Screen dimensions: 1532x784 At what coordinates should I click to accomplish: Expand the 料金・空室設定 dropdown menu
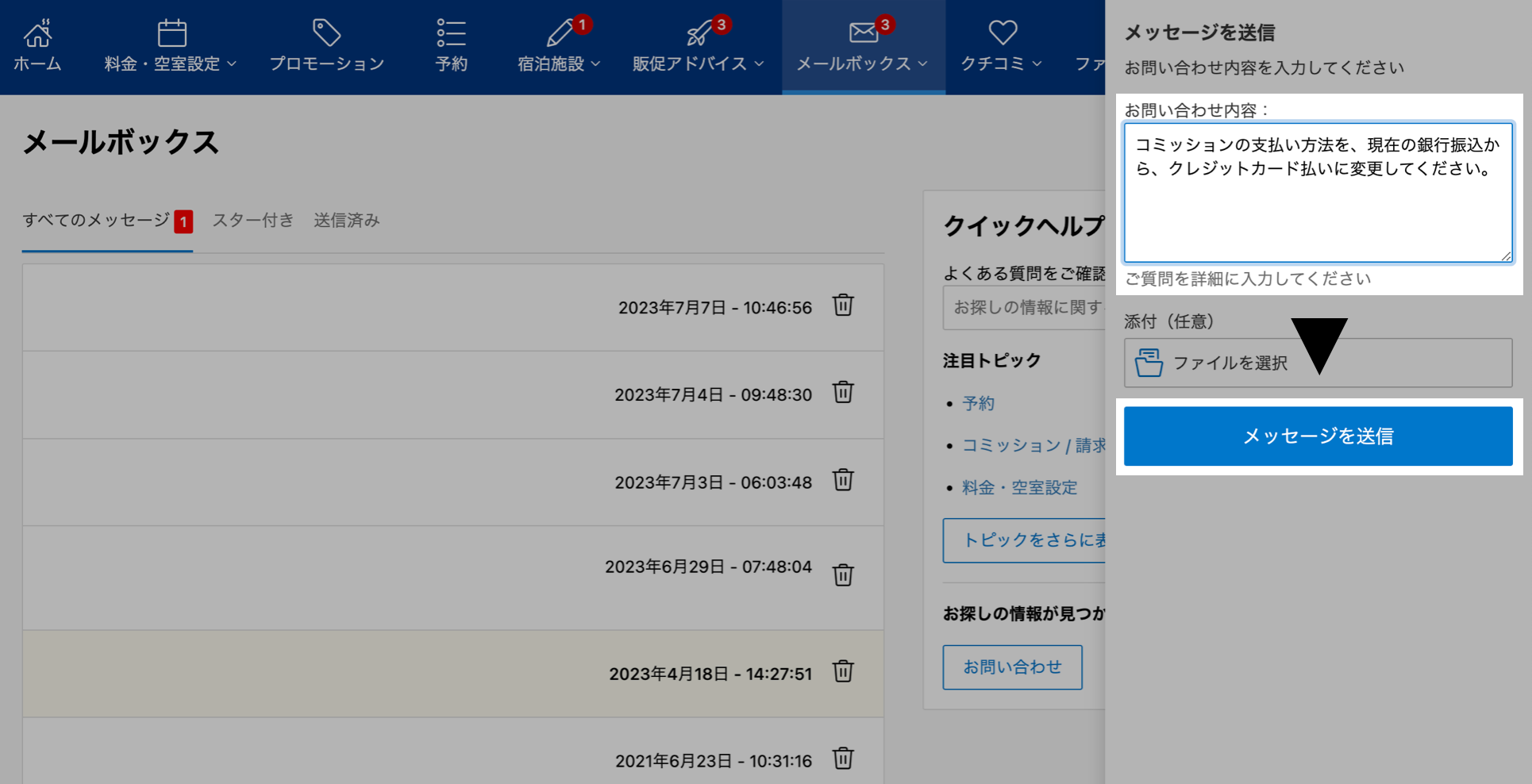(232, 64)
